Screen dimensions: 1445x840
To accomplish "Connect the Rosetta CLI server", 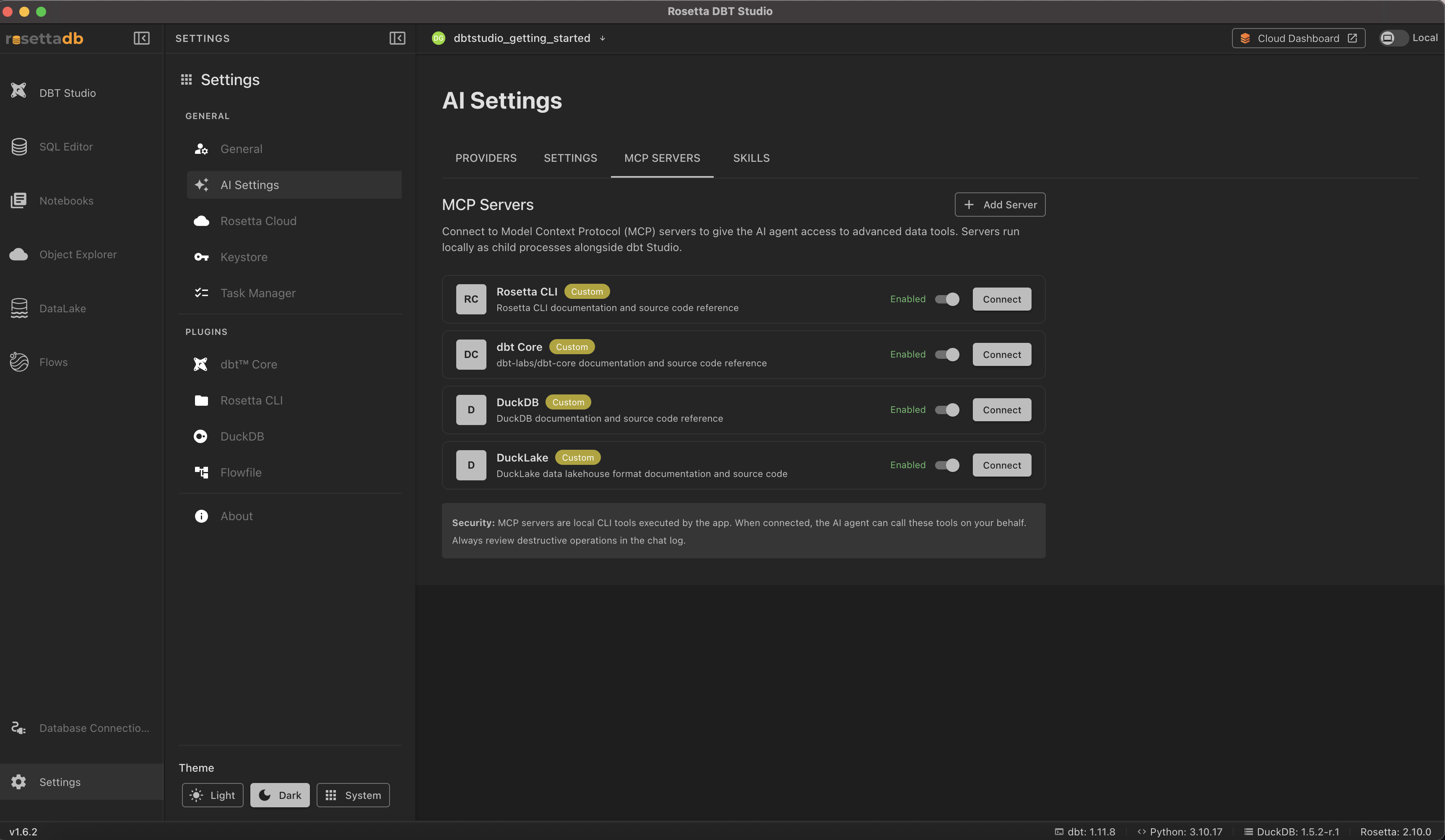I will click(x=1002, y=299).
